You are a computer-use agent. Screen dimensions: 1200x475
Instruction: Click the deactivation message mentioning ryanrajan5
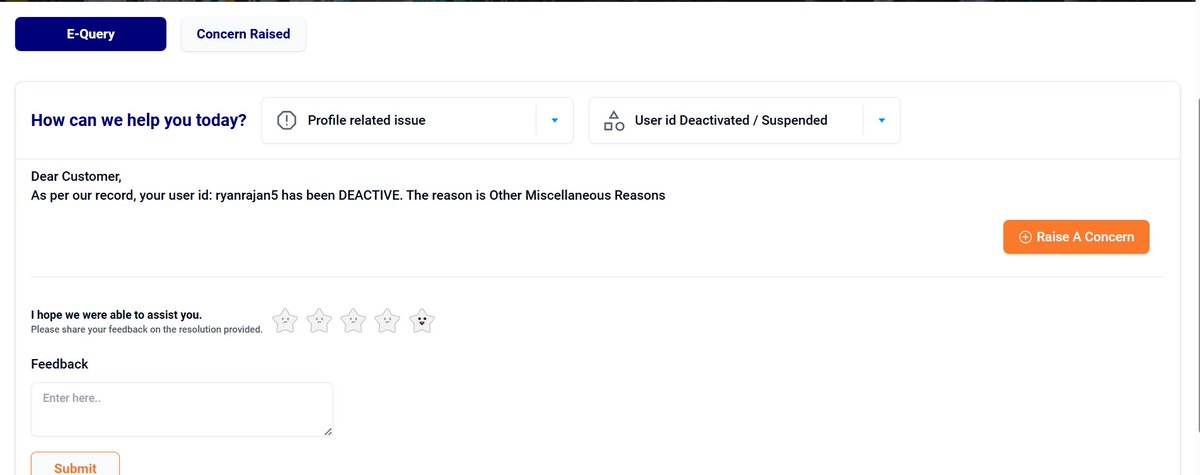[348, 195]
